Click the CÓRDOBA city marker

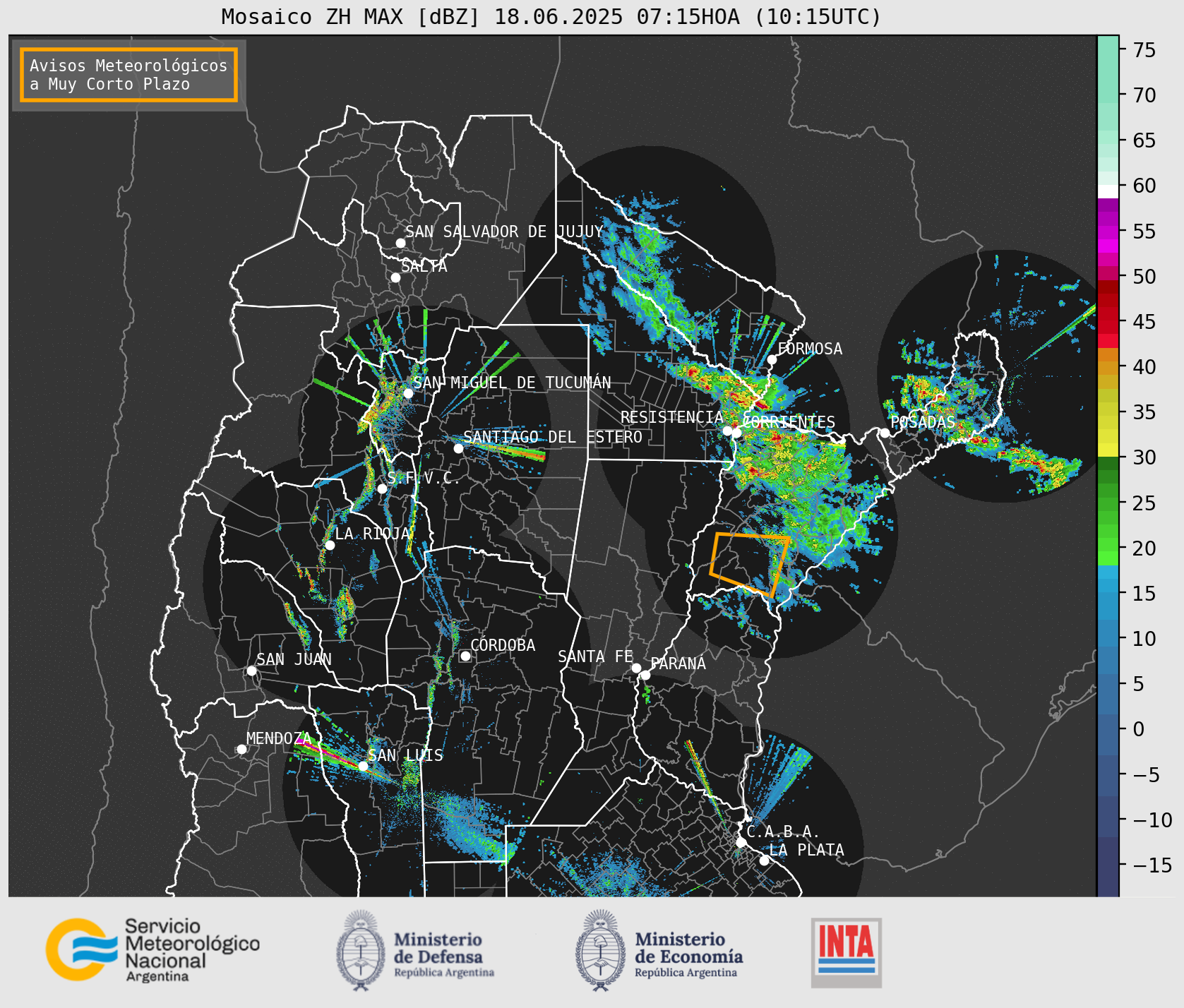(x=465, y=656)
